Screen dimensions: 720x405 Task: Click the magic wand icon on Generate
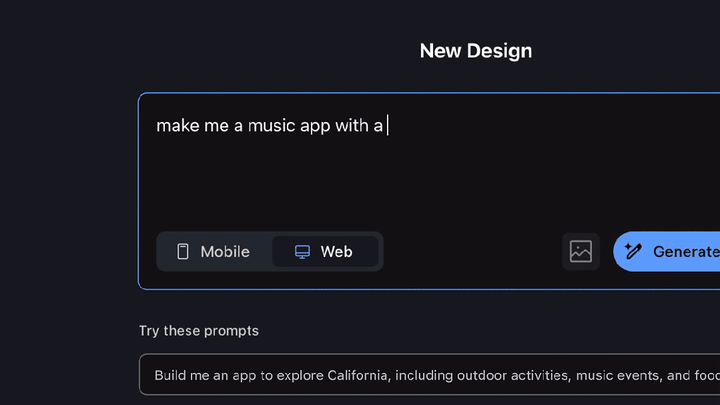tap(633, 251)
